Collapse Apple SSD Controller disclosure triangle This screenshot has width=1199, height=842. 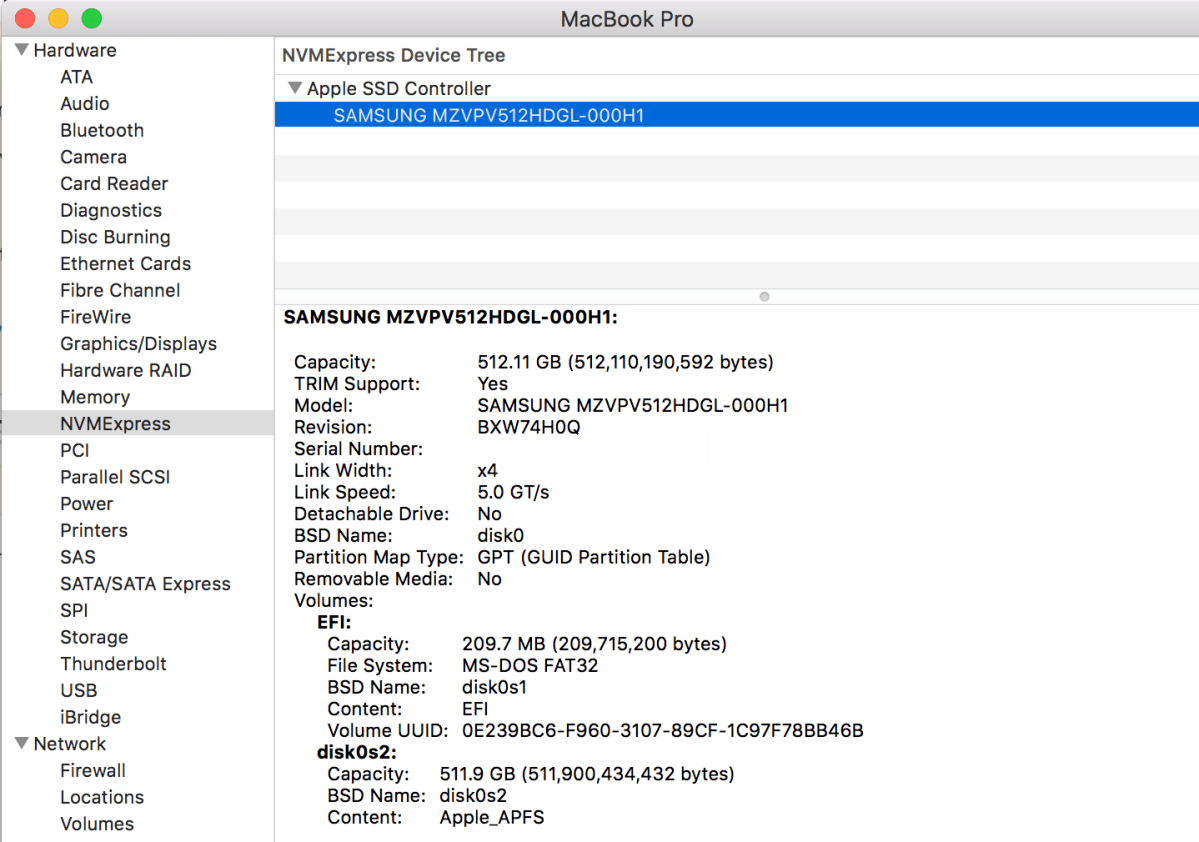point(294,88)
